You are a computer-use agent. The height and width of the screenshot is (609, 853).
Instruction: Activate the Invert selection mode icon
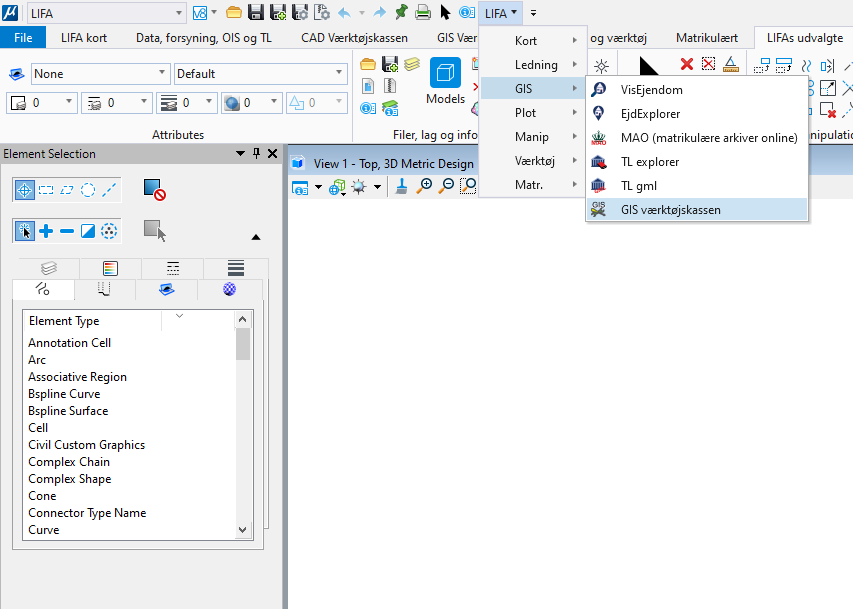(x=88, y=231)
